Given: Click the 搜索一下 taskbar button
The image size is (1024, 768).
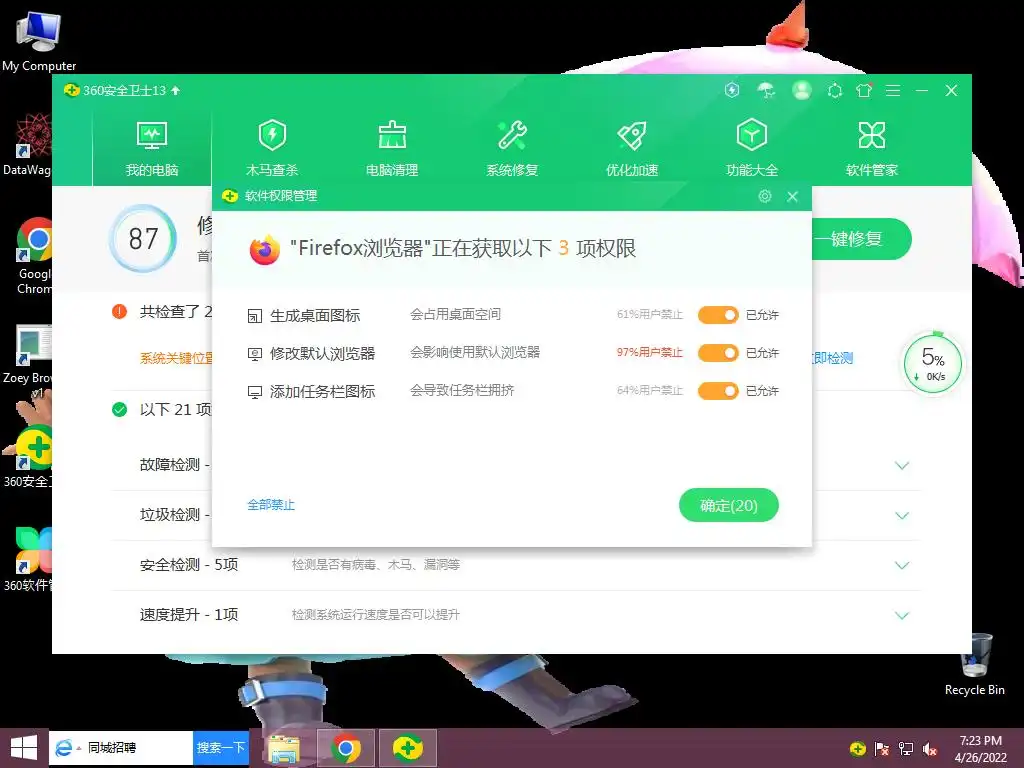Looking at the screenshot, I should pos(221,748).
